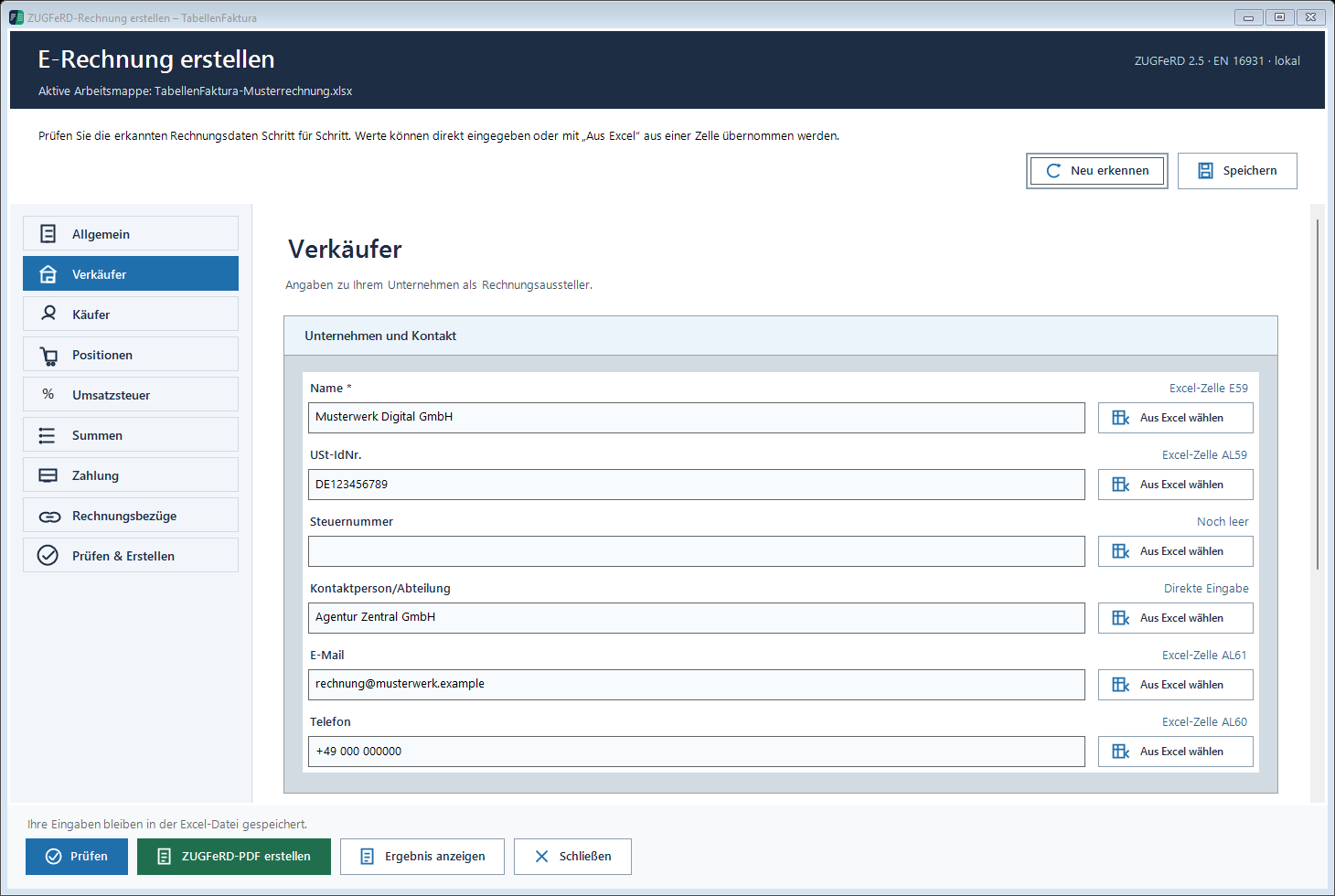Click the blue Prüfen button

click(77, 857)
